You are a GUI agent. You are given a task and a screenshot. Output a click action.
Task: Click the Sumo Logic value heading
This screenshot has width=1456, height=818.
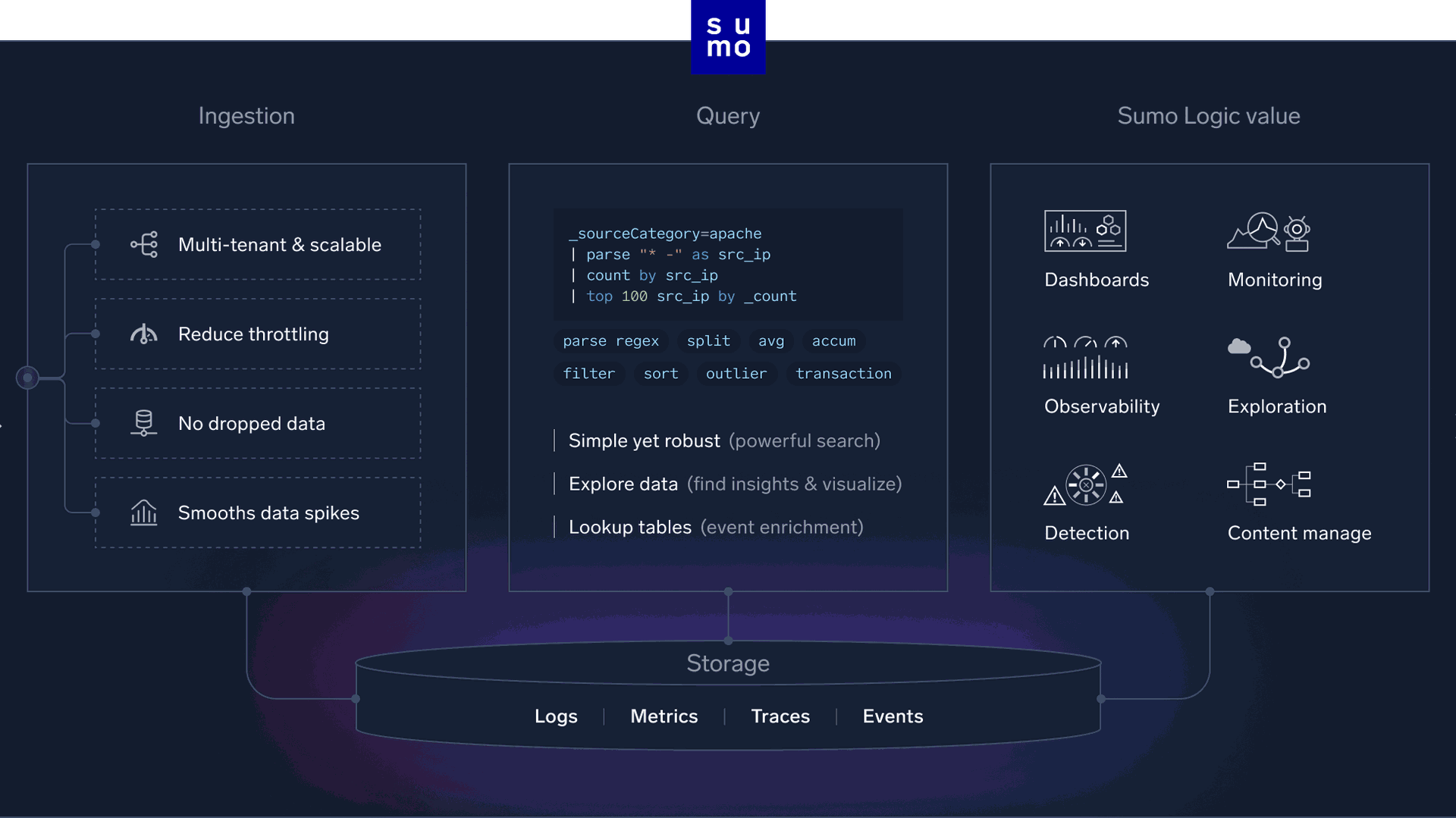1209,116
